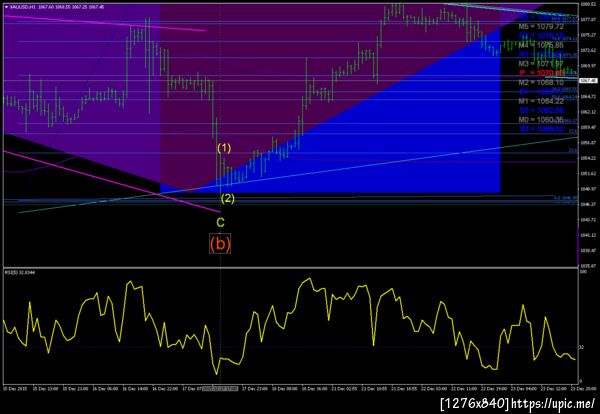Click the M3 = 1071.97 pivot label

pos(541,63)
